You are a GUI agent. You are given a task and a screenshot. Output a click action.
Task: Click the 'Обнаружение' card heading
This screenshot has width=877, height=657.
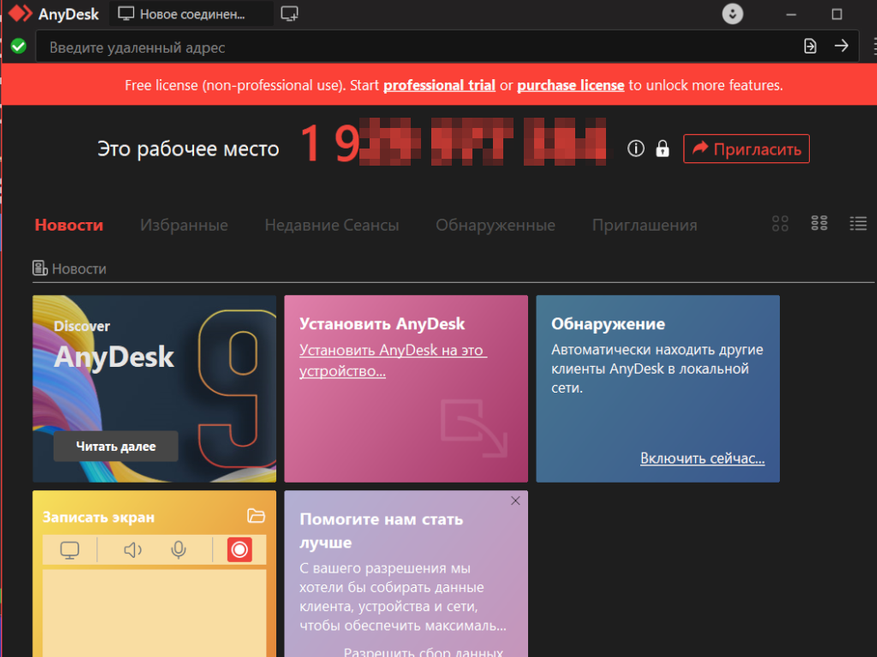[x=608, y=324]
